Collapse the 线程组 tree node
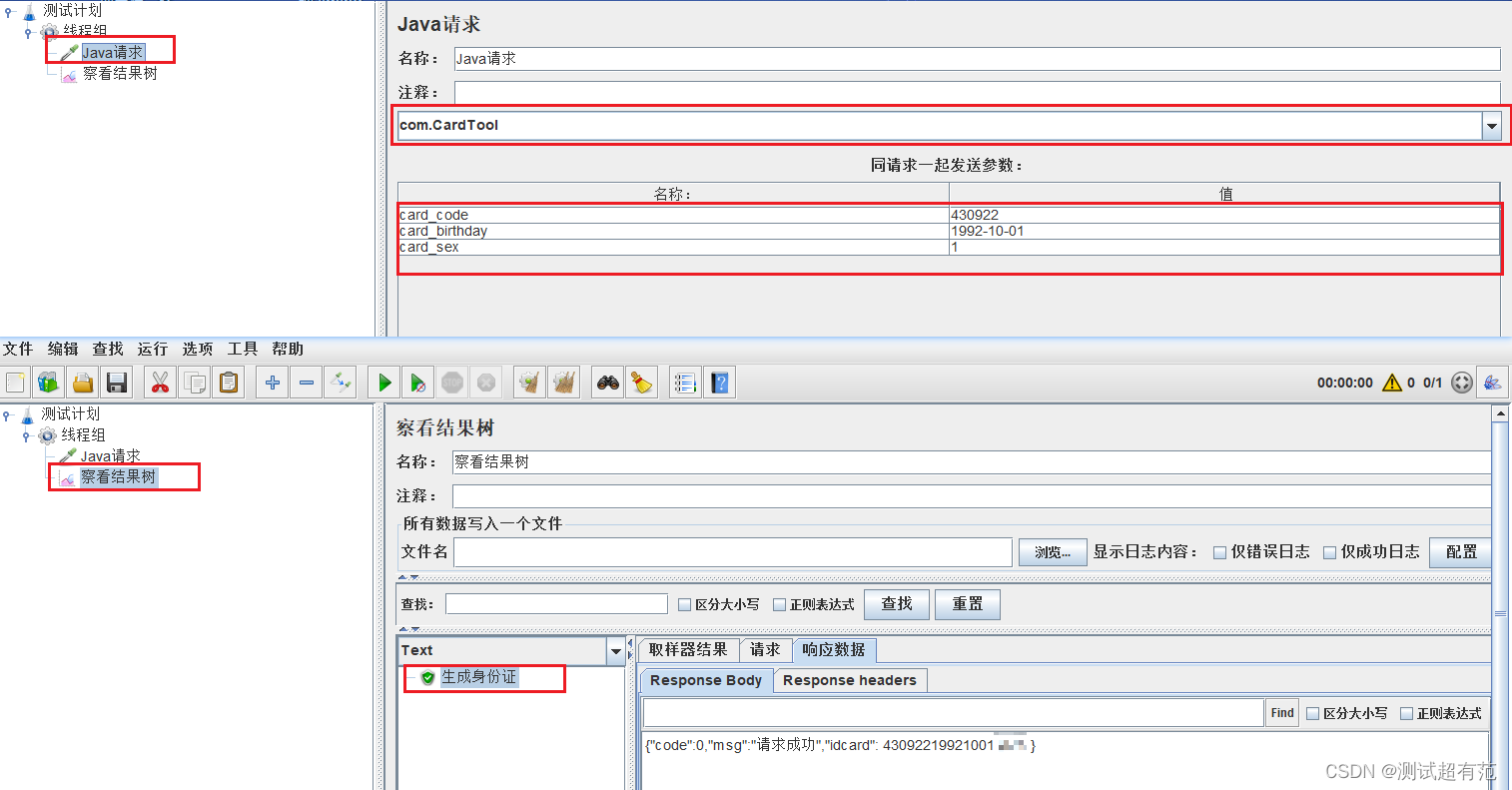This screenshot has width=1512, height=790. click(26, 434)
